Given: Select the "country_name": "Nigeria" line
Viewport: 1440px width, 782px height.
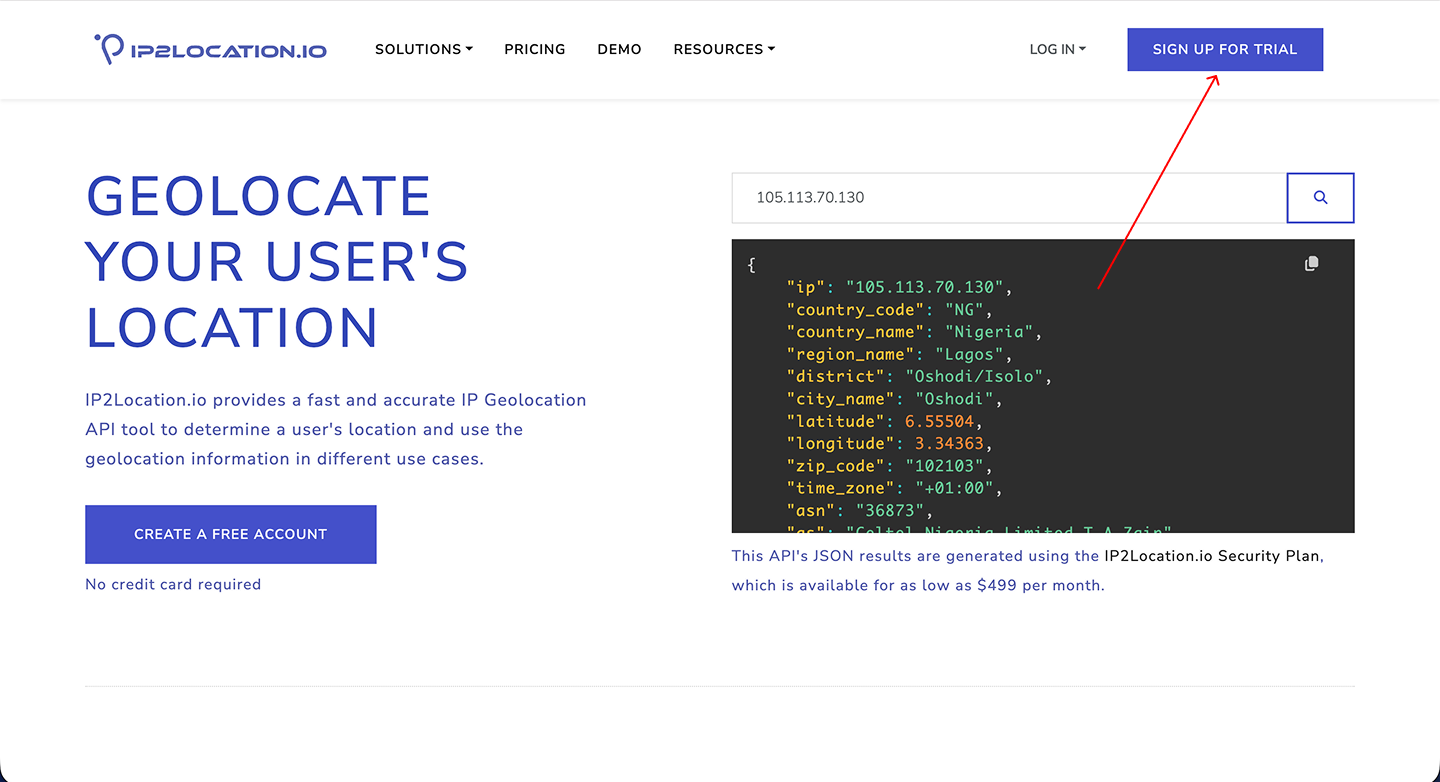Looking at the screenshot, I should pyautogui.click(x=915, y=332).
